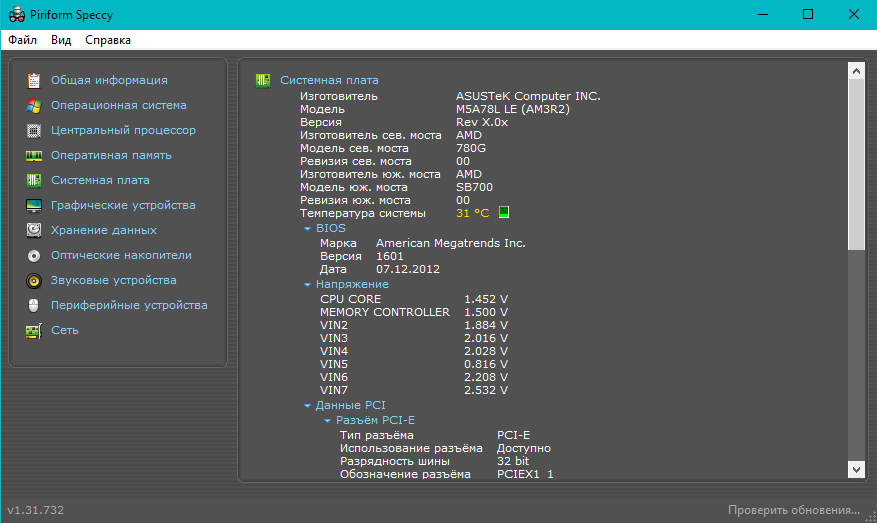Click the MEMORY CONTROLLER voltage row
This screenshot has height=523, width=877.
coord(414,312)
